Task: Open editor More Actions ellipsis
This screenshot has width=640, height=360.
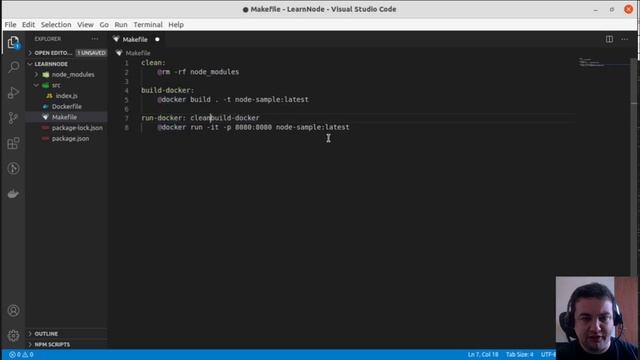Action: pos(624,39)
